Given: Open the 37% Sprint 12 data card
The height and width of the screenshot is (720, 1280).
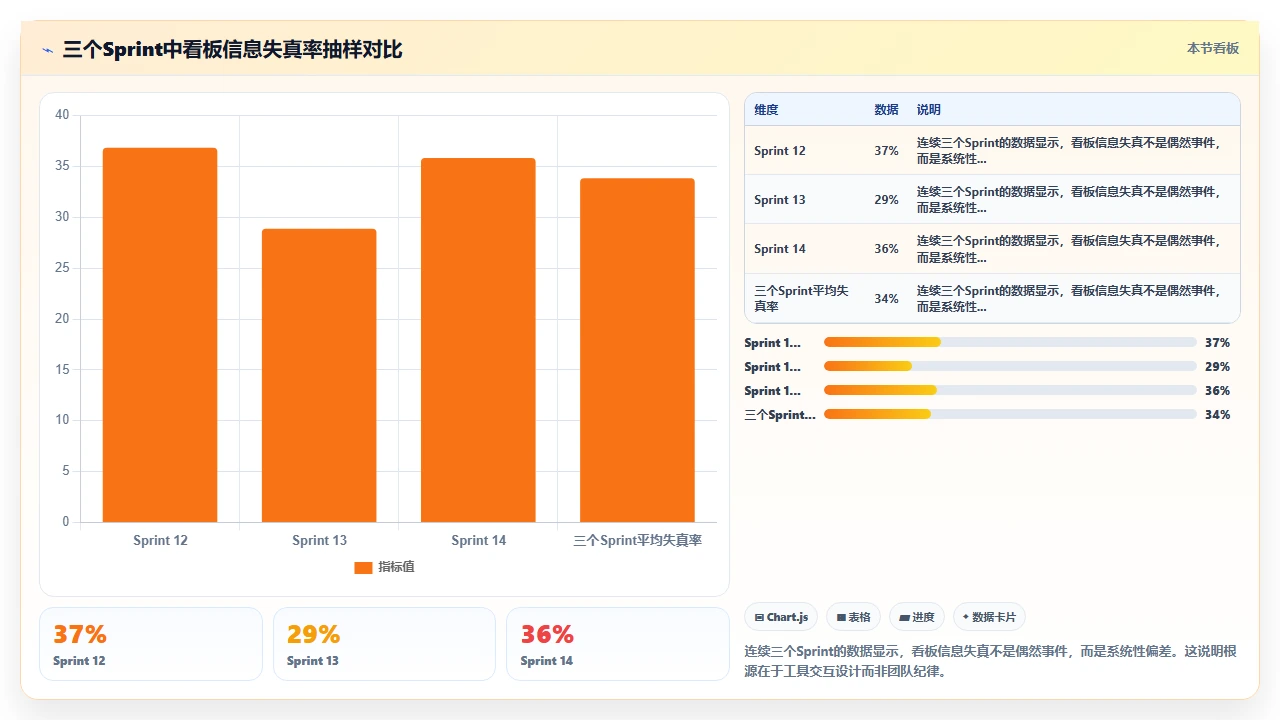Looking at the screenshot, I should click(151, 644).
